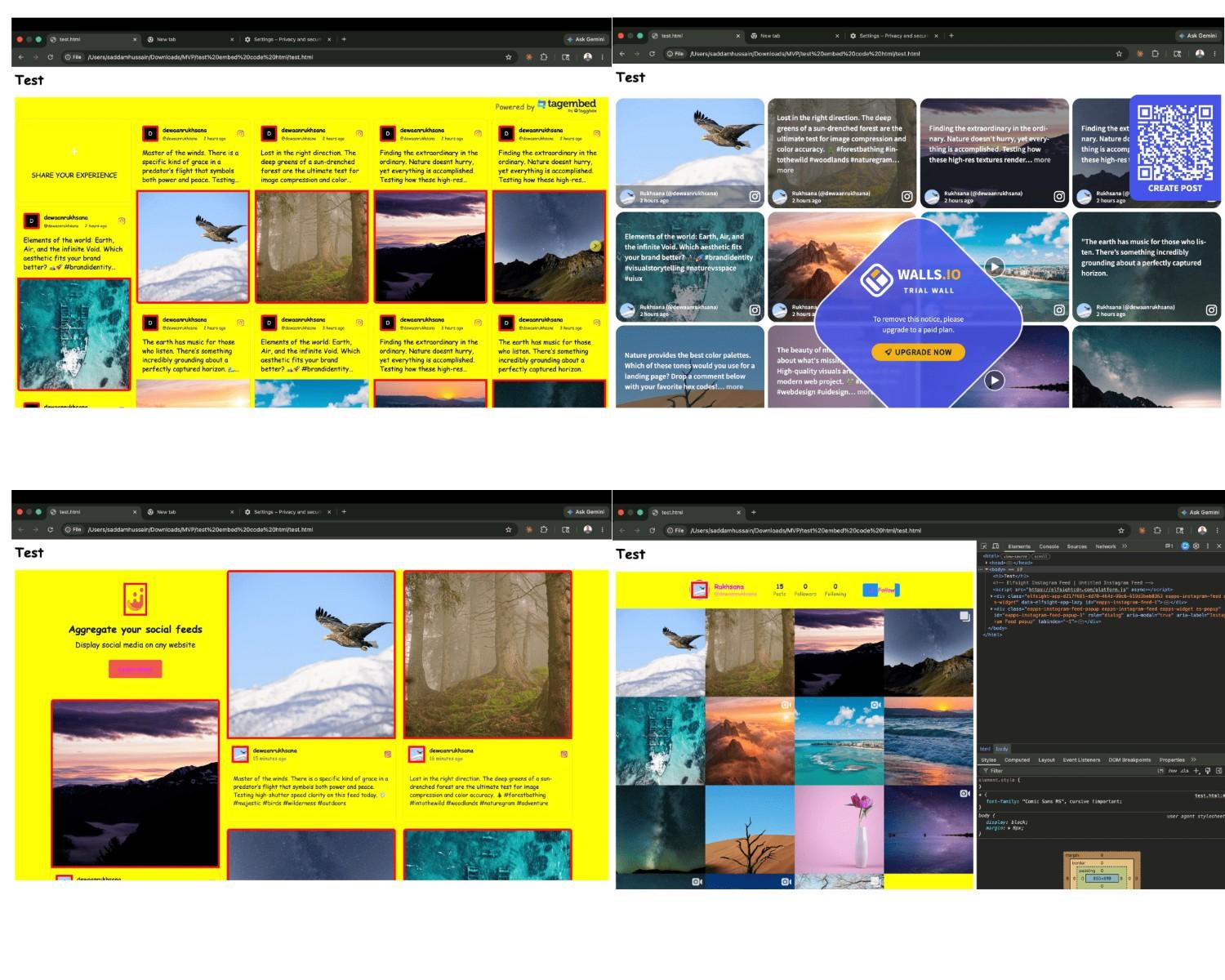Expand the margin shorthand in body styles

click(1009, 828)
